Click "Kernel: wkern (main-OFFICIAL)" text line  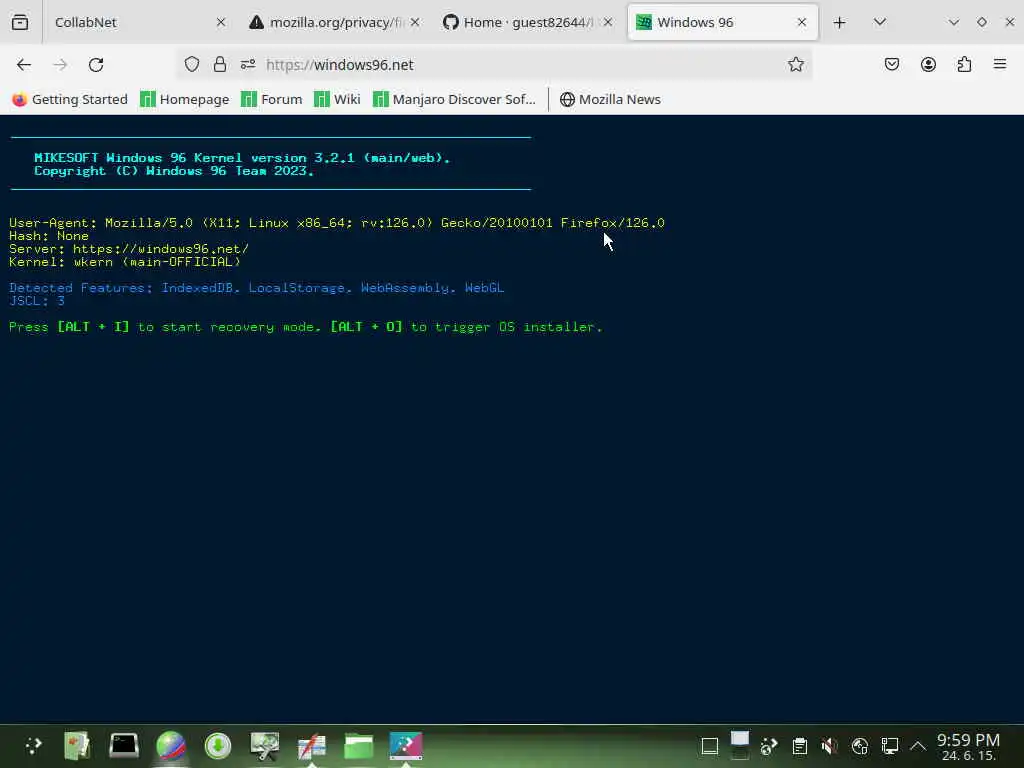point(125,262)
